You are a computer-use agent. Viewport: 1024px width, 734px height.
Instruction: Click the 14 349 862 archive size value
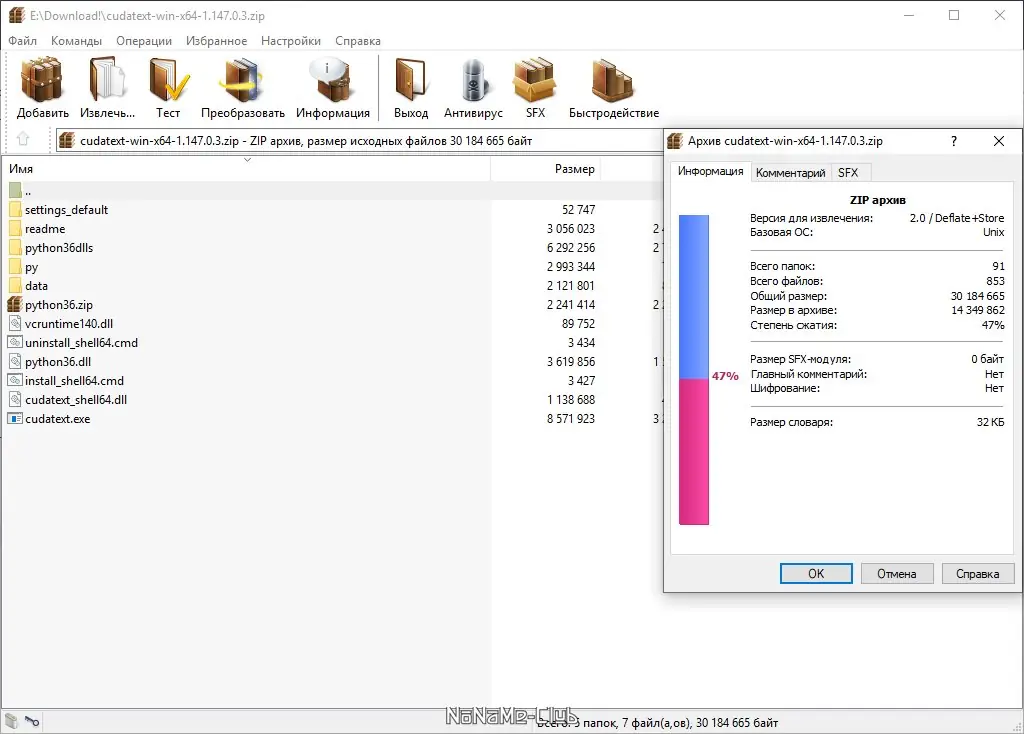977,310
